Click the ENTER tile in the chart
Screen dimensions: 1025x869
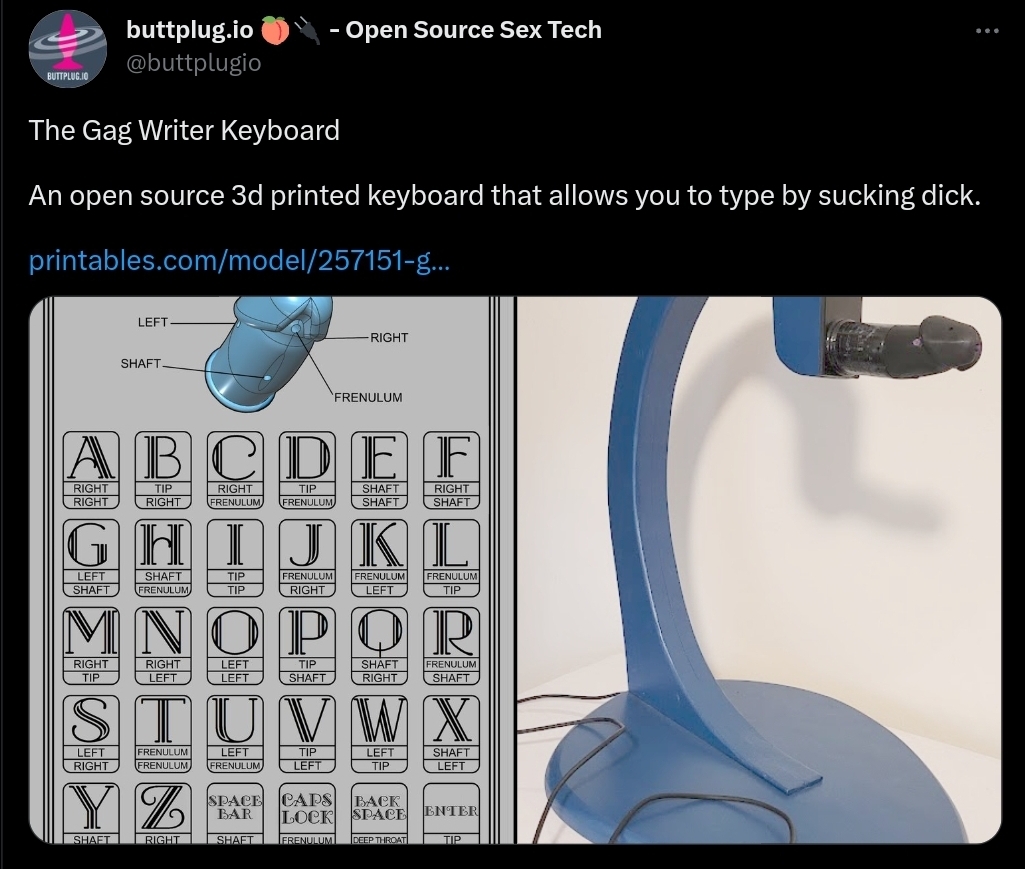tap(452, 813)
